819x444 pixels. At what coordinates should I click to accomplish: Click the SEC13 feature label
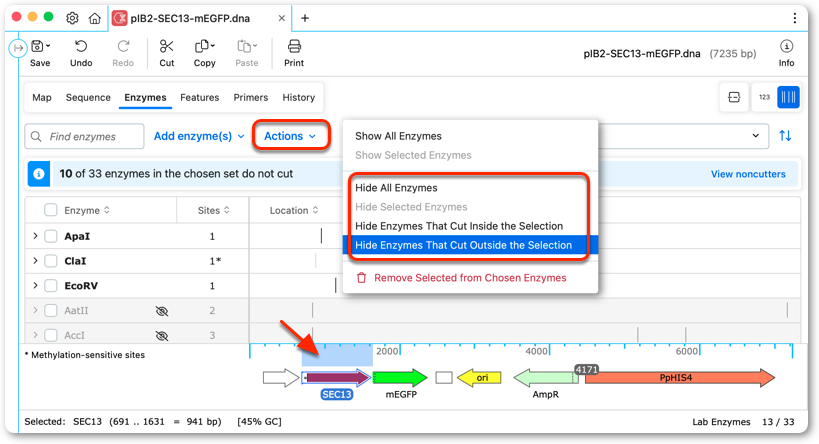pyautogui.click(x=336, y=394)
